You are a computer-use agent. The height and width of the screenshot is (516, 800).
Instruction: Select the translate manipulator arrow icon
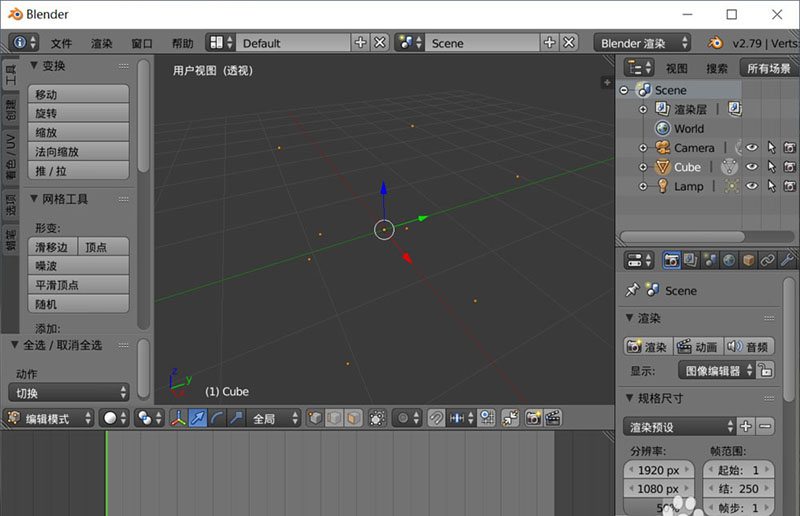pyautogui.click(x=197, y=419)
